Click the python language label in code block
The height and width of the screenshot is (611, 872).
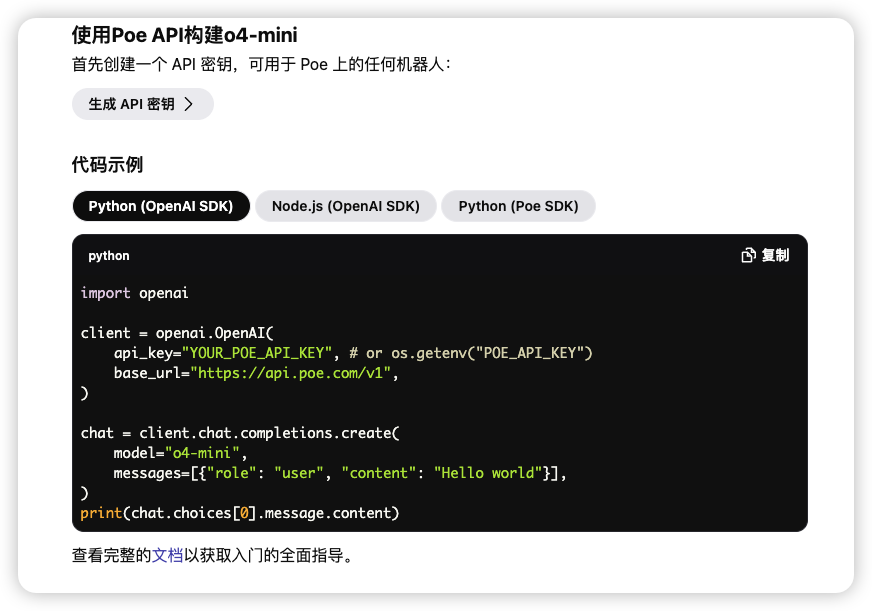[109, 256]
